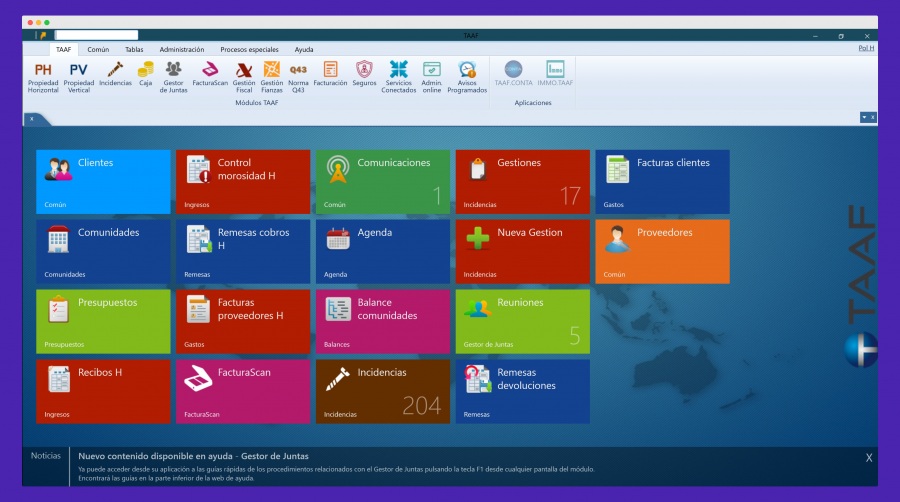900x502 pixels.
Task: Open the Remesas devoluciones tile
Action: [x=523, y=392]
